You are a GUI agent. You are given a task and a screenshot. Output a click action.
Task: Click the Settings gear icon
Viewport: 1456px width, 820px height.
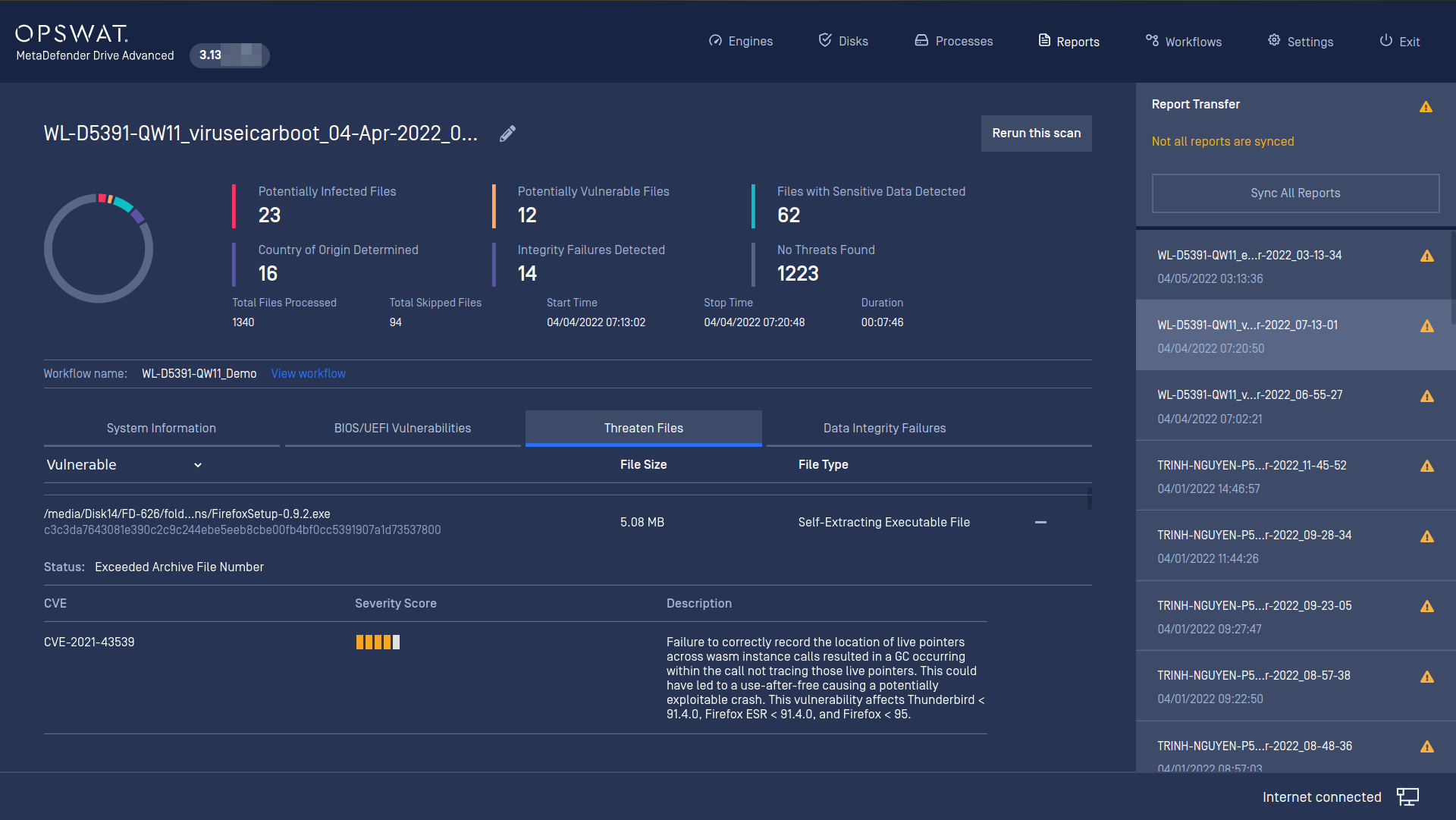click(1274, 40)
